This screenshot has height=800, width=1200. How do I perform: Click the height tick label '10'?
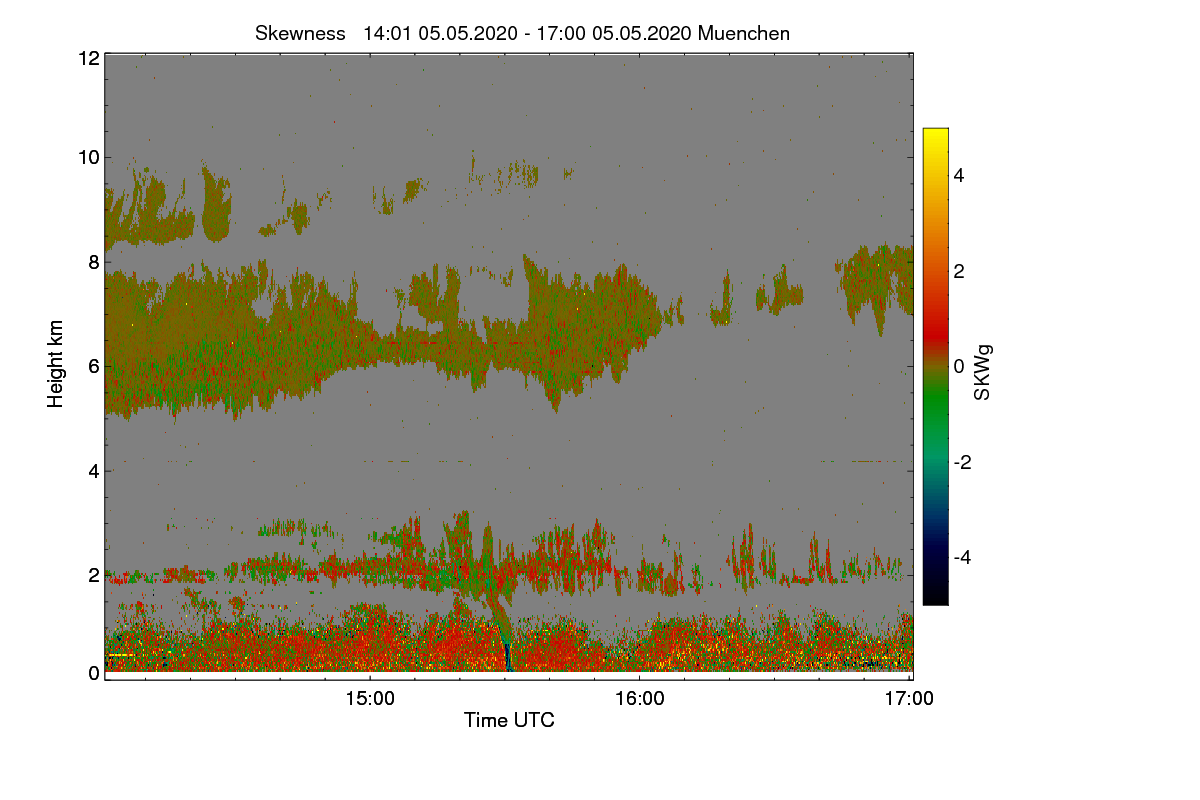point(89,157)
